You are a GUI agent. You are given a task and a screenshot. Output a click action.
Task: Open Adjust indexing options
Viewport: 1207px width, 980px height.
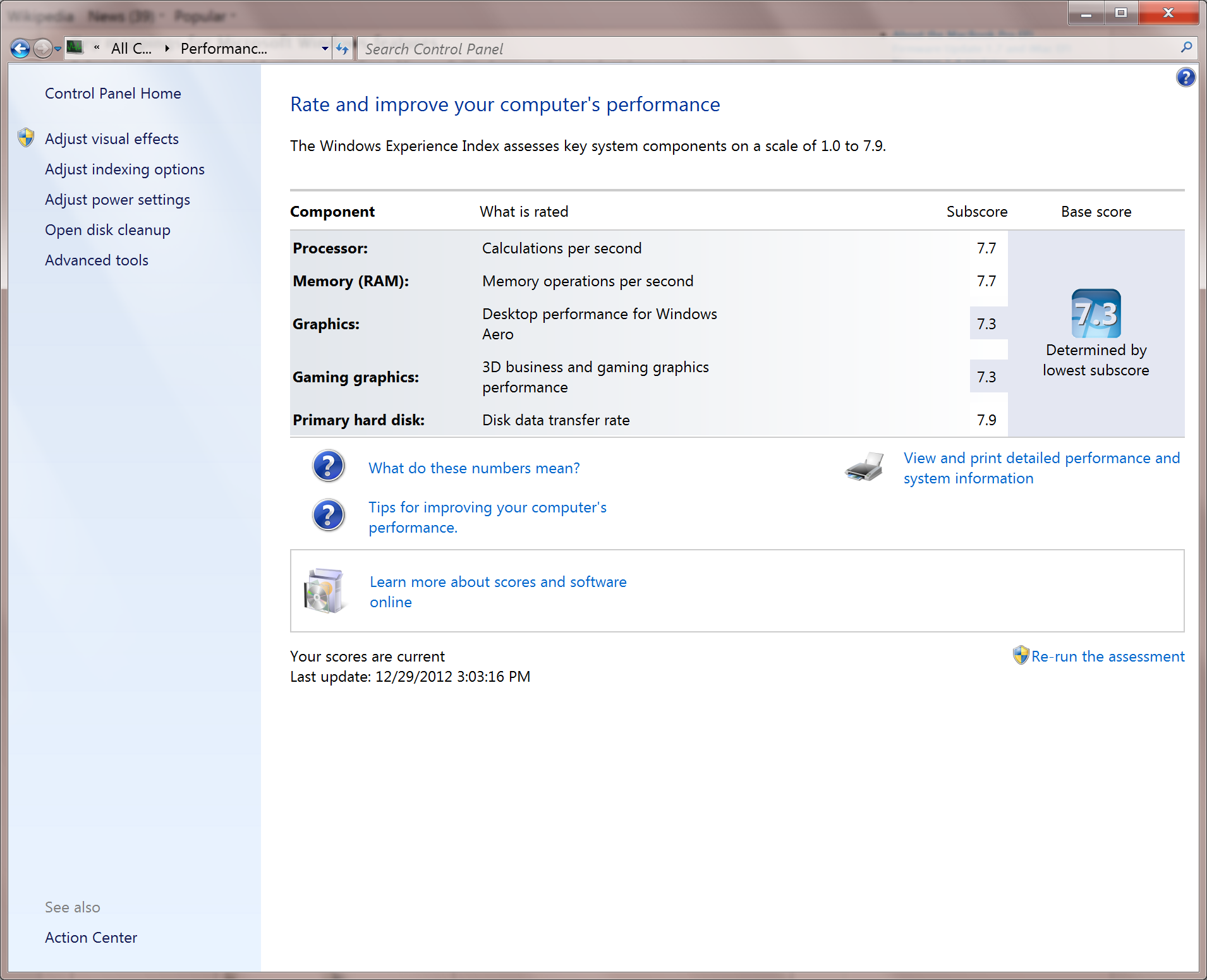[125, 169]
